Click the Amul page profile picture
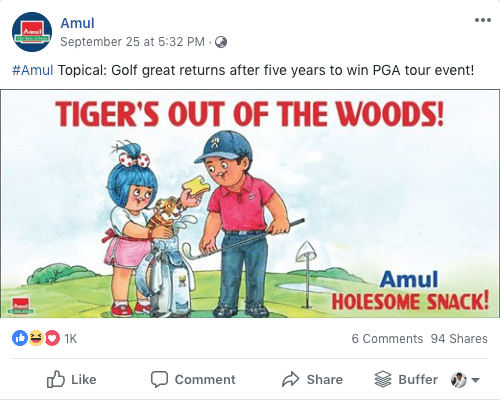This screenshot has height=410, width=500. click(32, 32)
